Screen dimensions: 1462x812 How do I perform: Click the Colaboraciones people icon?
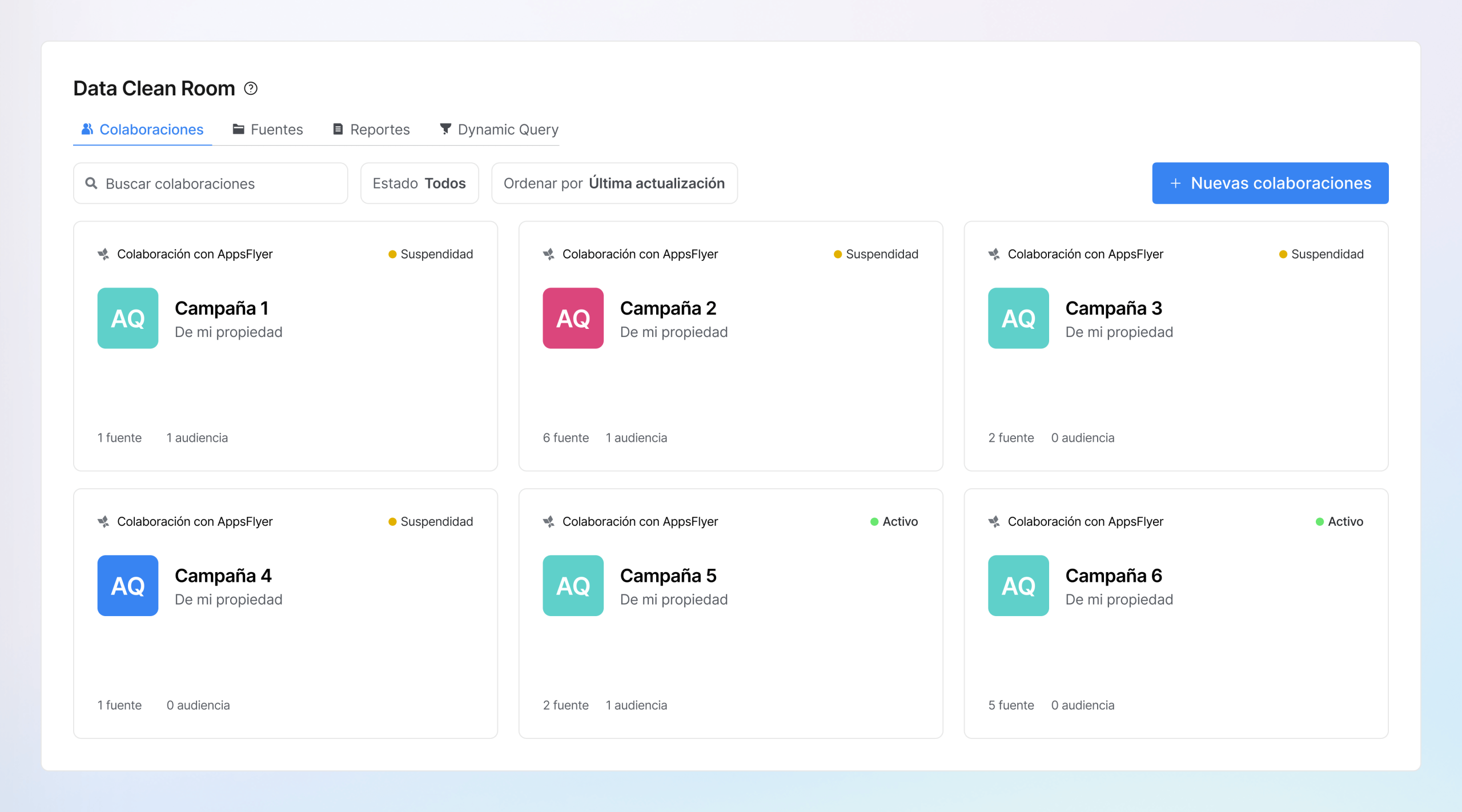tap(87, 129)
